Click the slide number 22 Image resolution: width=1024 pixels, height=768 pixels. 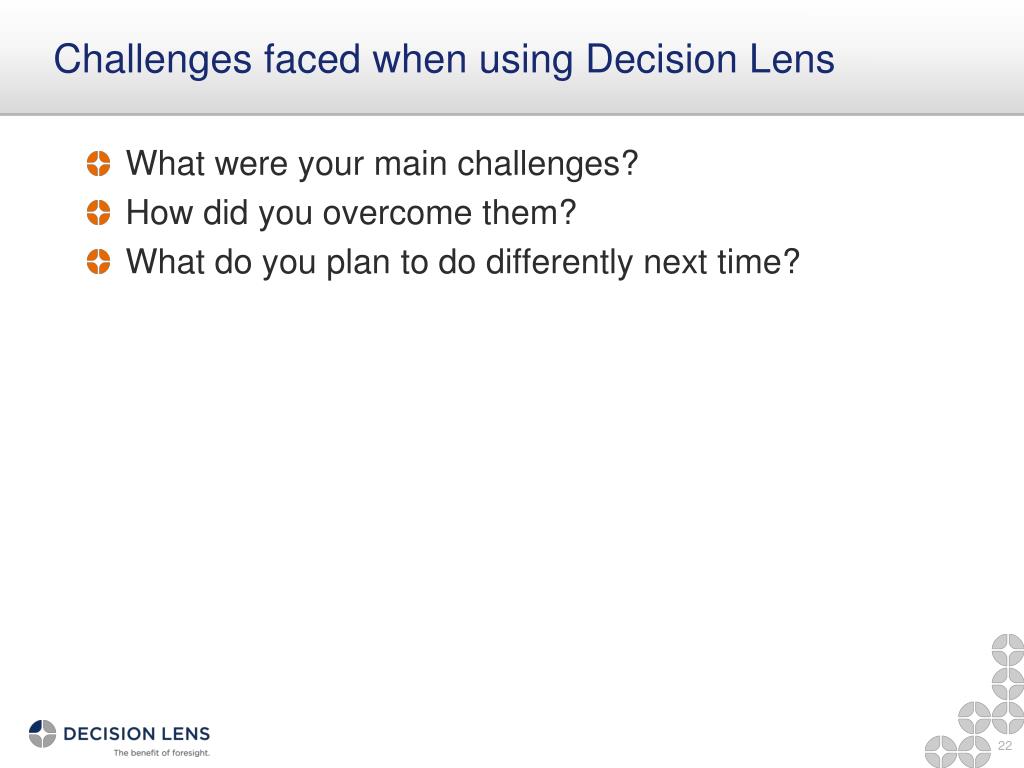[1005, 745]
